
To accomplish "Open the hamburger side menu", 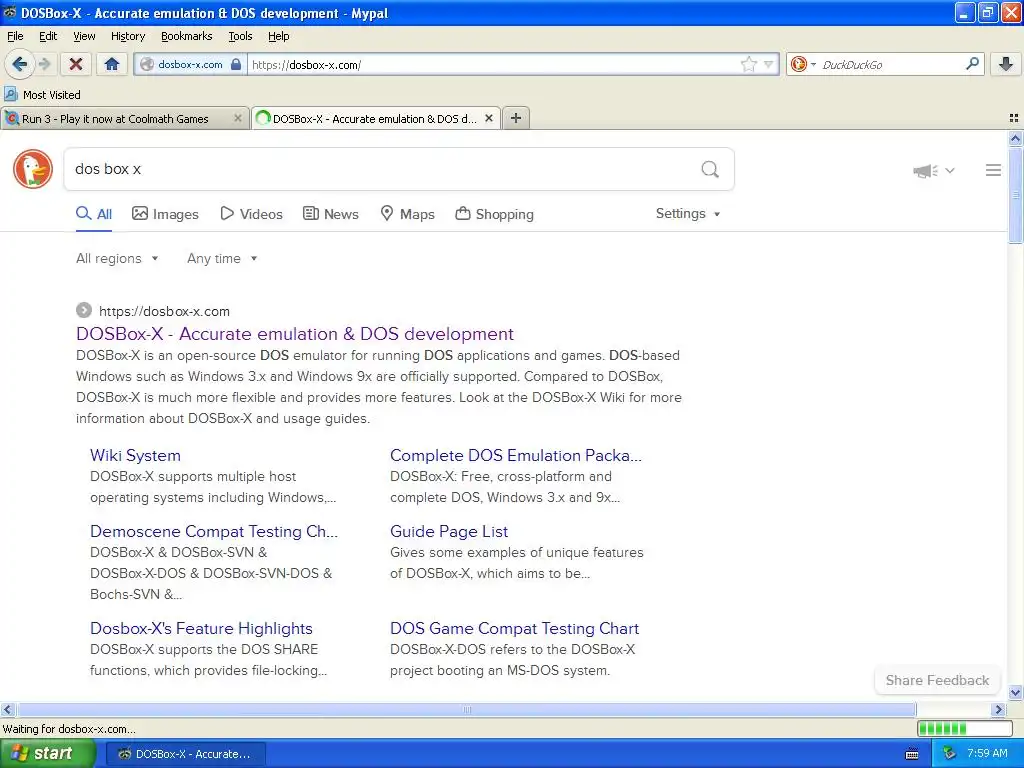I will click(993, 170).
